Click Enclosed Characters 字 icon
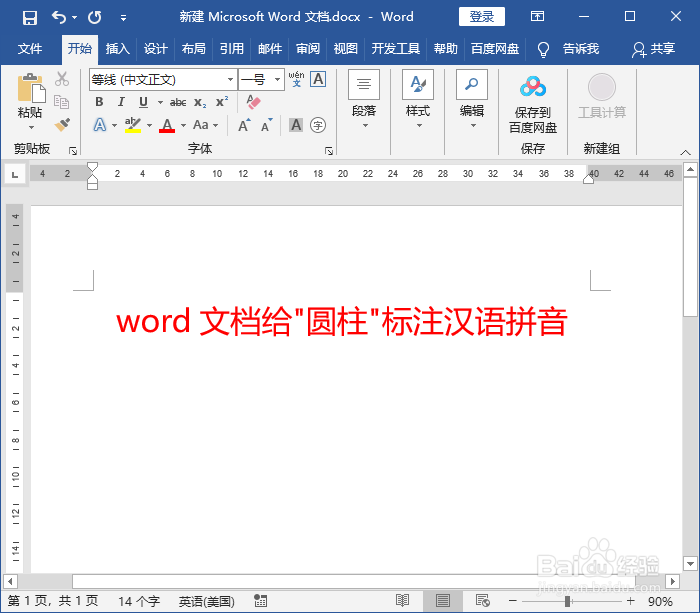Viewport: 700px width, 613px height. pyautogui.click(x=318, y=125)
